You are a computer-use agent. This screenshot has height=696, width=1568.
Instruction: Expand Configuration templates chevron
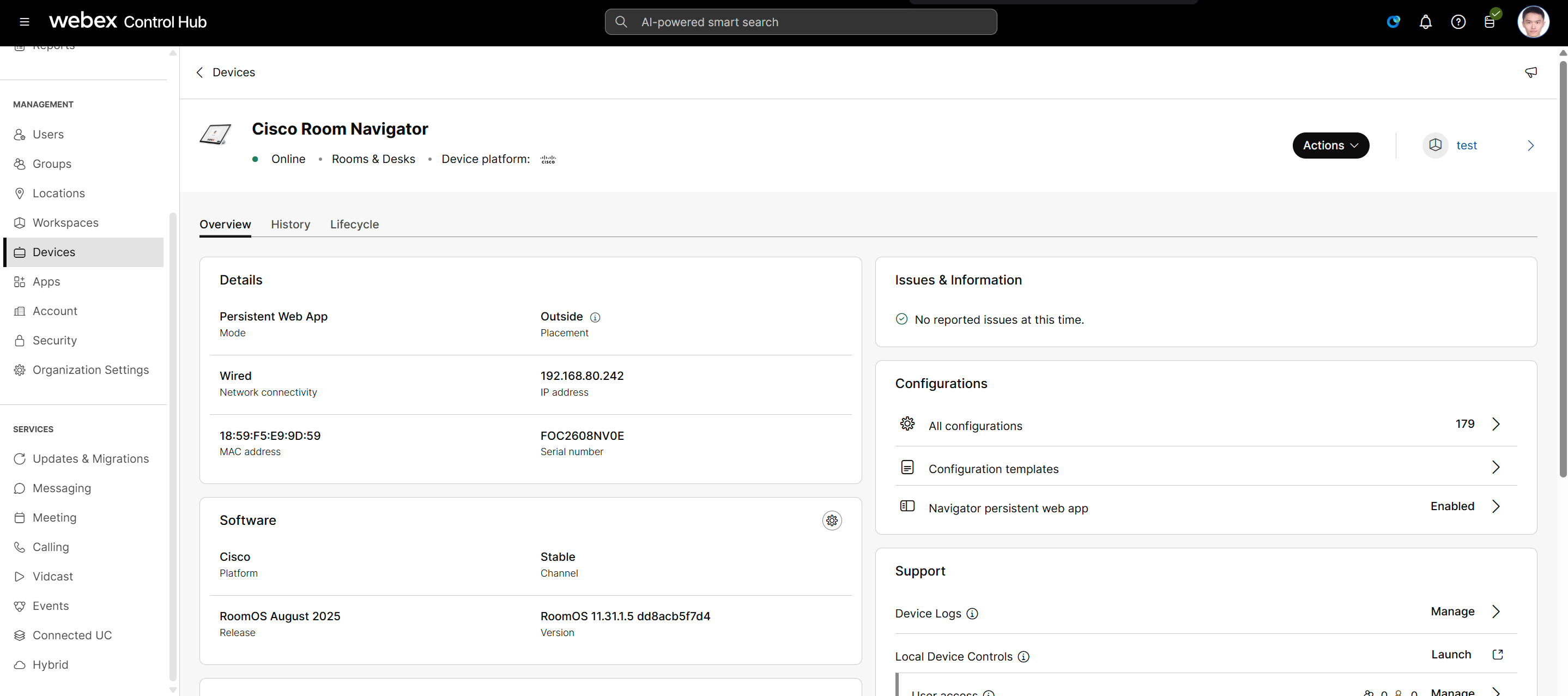(x=1496, y=468)
